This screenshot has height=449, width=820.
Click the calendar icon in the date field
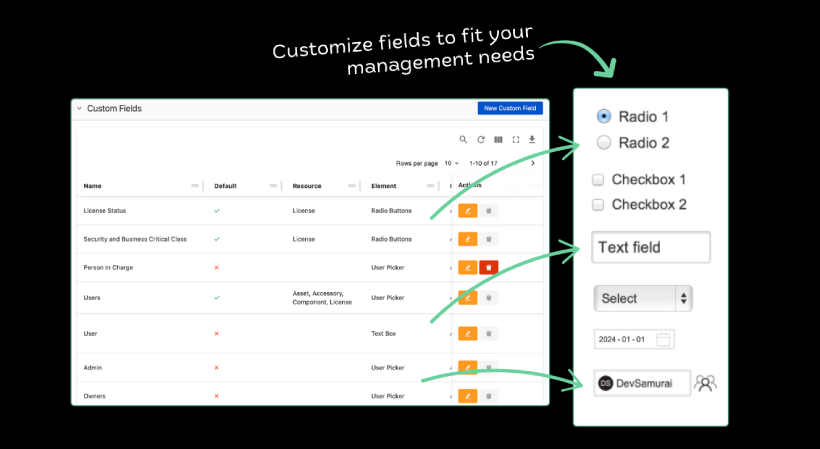click(663, 339)
